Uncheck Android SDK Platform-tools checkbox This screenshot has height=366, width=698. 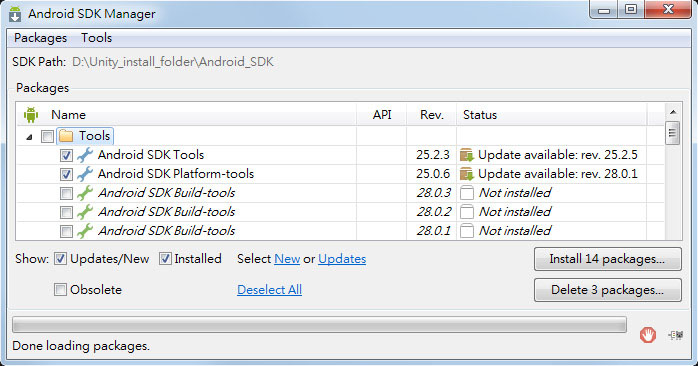[66, 174]
